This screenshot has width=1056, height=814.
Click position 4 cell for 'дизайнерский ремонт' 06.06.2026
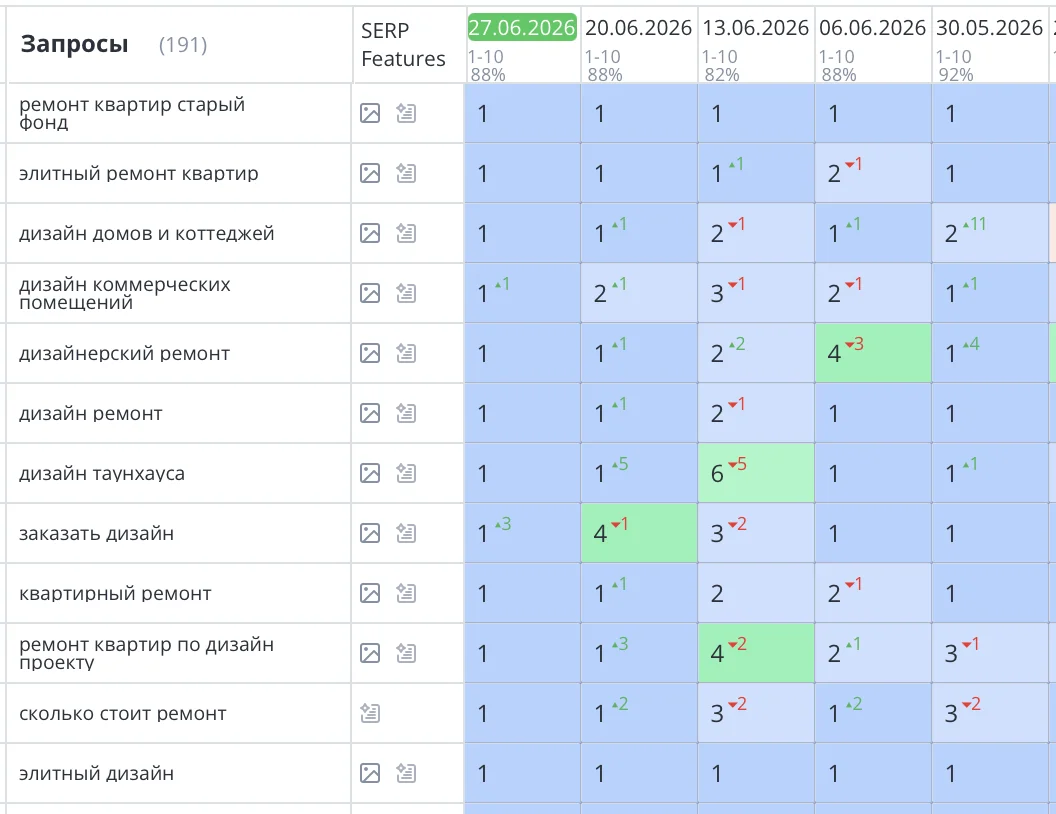(873, 353)
